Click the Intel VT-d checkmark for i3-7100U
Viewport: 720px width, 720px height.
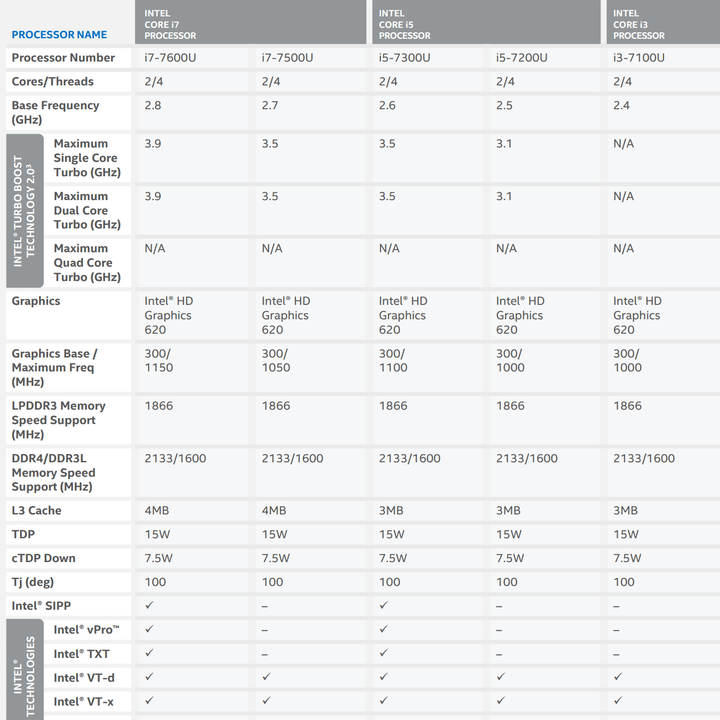click(618, 677)
